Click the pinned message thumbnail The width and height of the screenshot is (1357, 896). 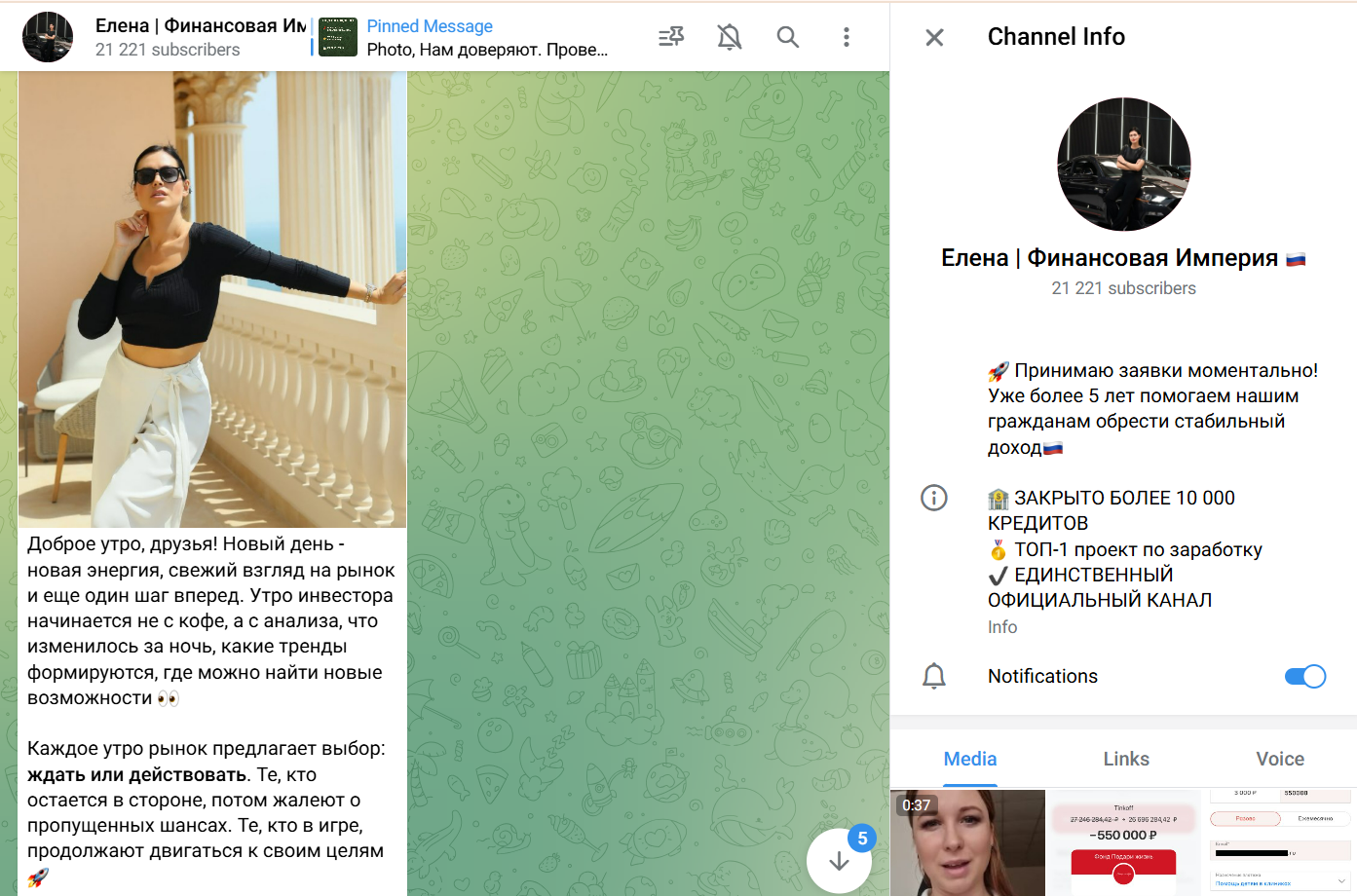[x=336, y=36]
